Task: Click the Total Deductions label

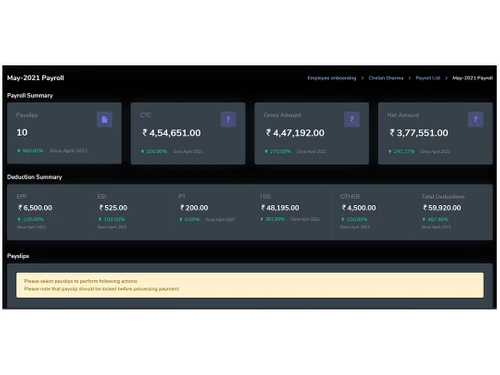Action: click(443, 197)
